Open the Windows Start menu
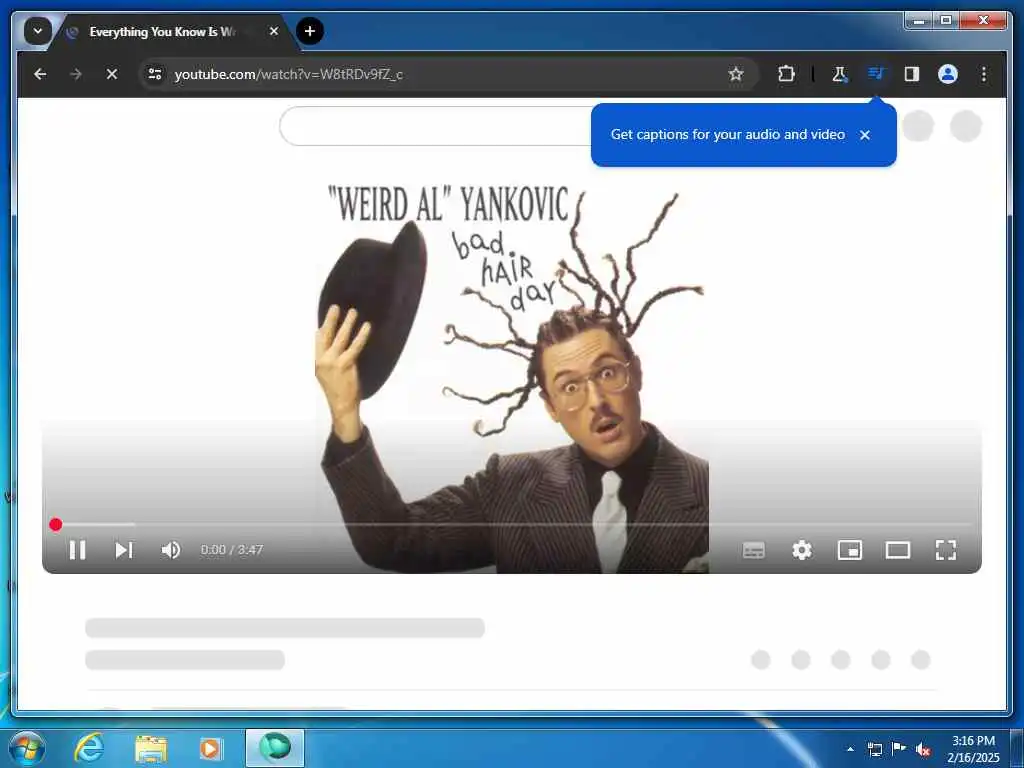Screen dimensions: 1024x768 27,748
